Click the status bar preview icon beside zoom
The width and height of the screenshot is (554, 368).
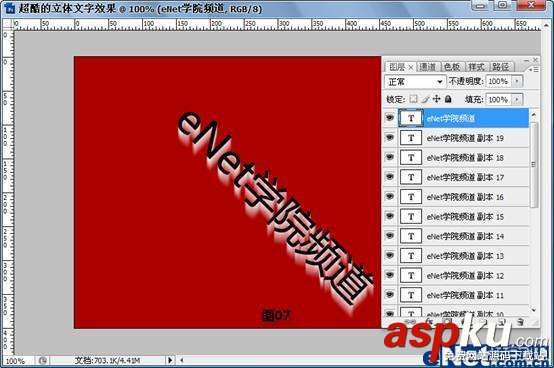coord(43,360)
